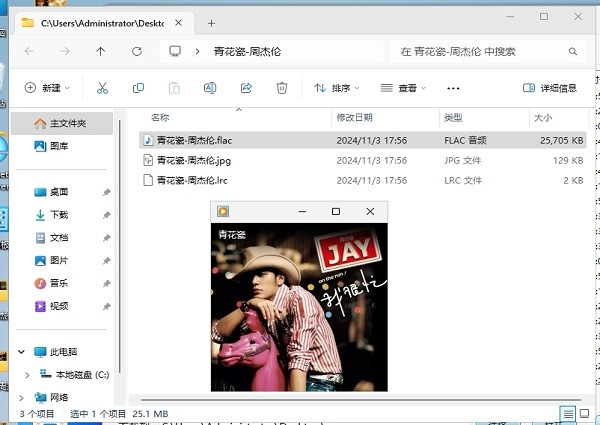The width and height of the screenshot is (600, 425).
Task: Click the Delete trash can icon
Action: 282,88
